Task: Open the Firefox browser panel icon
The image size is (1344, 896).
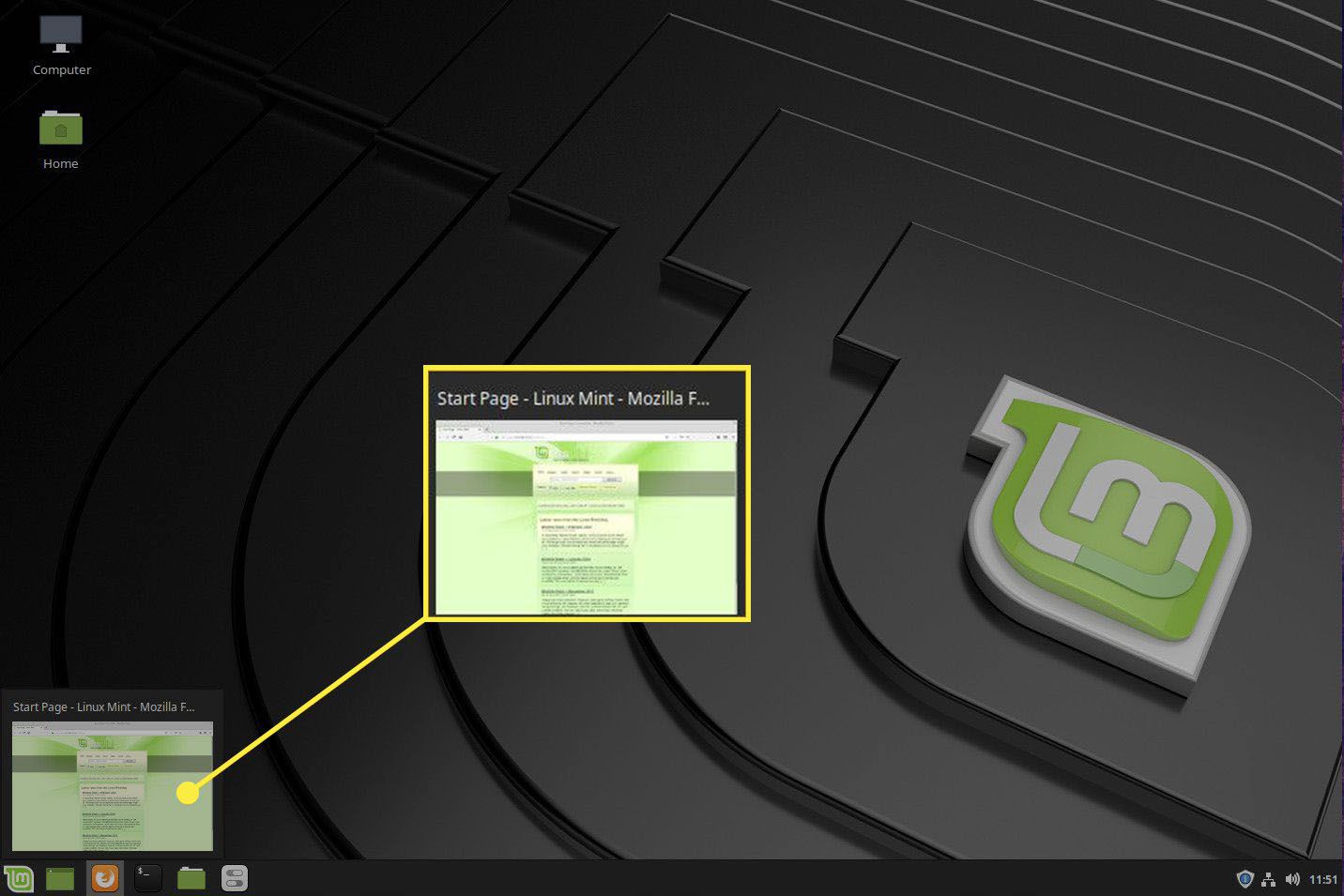Action: pos(104,878)
